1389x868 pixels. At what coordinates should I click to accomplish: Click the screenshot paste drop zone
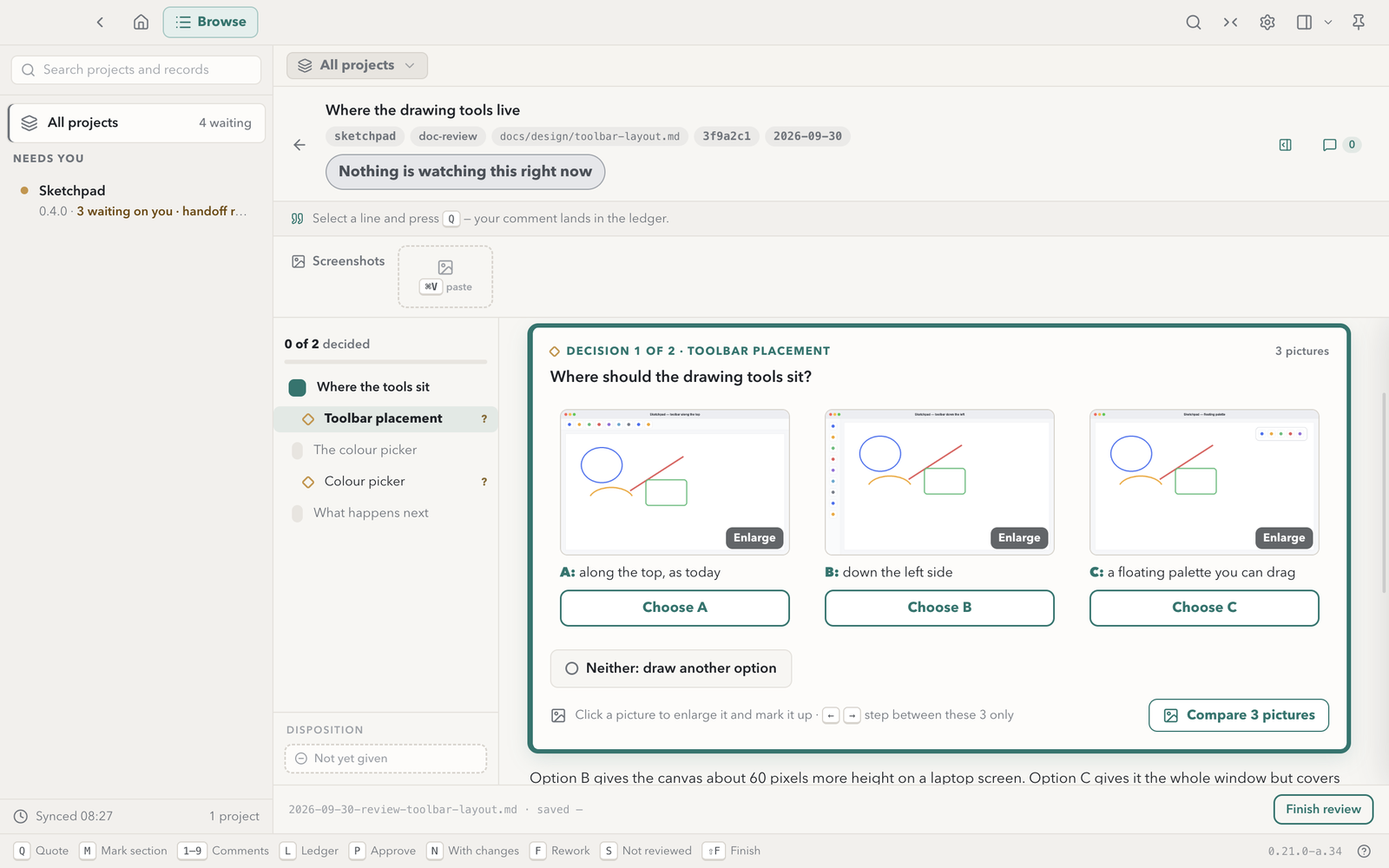tap(445, 276)
